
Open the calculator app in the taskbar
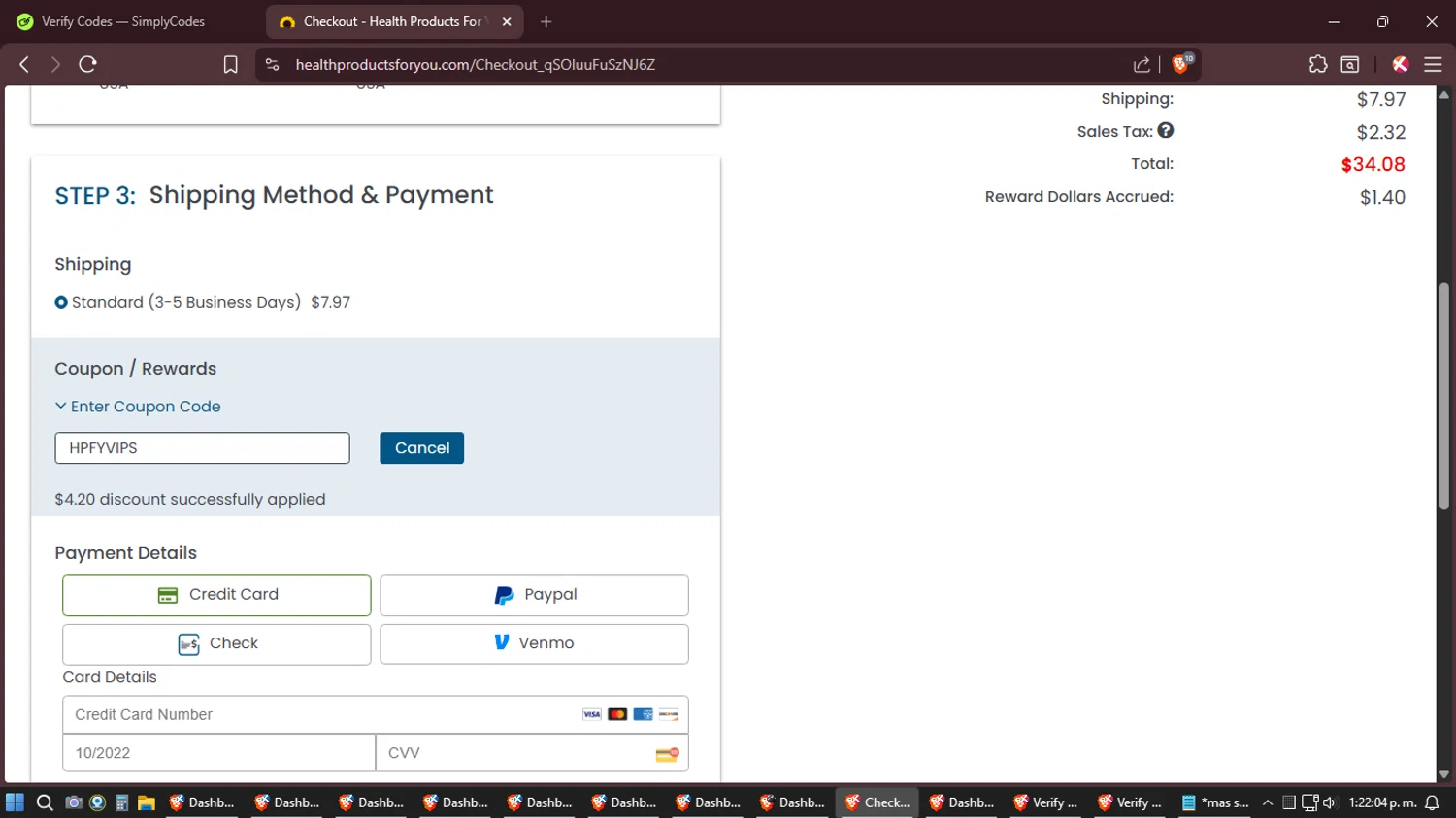click(121, 802)
